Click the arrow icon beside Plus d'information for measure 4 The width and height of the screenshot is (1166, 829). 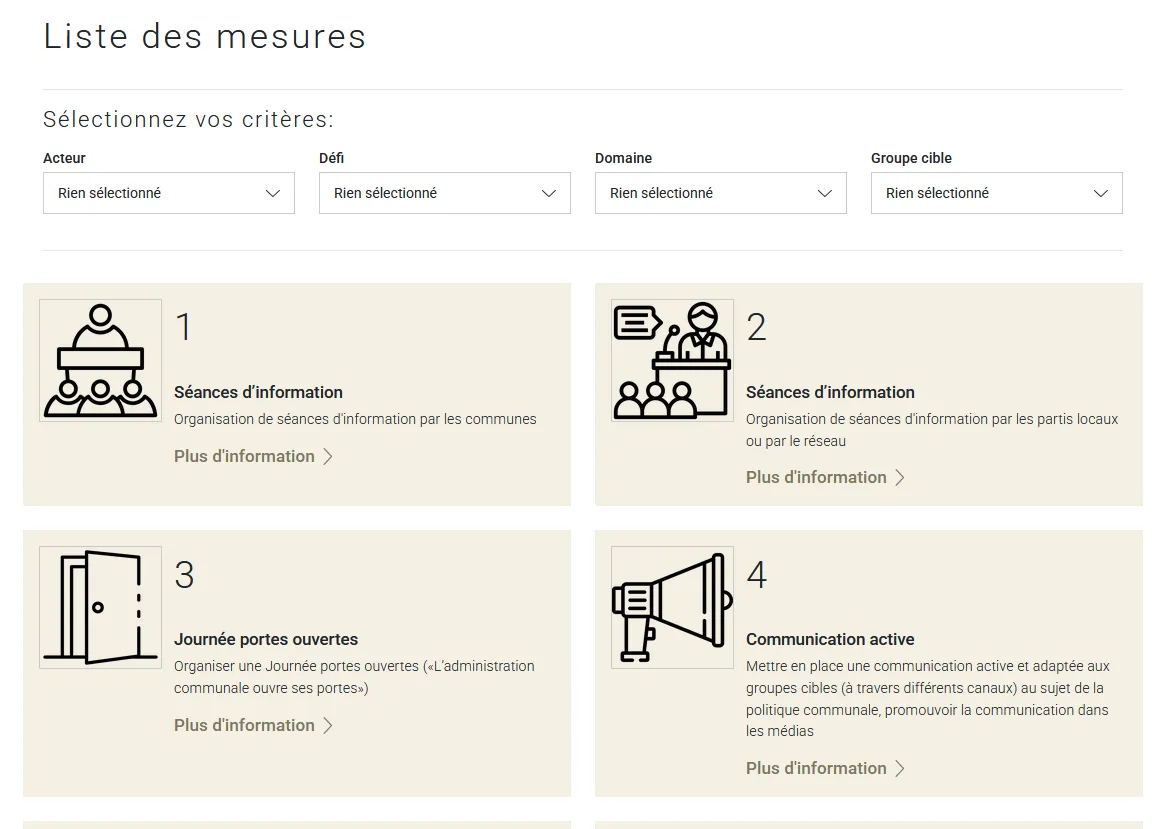click(x=899, y=768)
